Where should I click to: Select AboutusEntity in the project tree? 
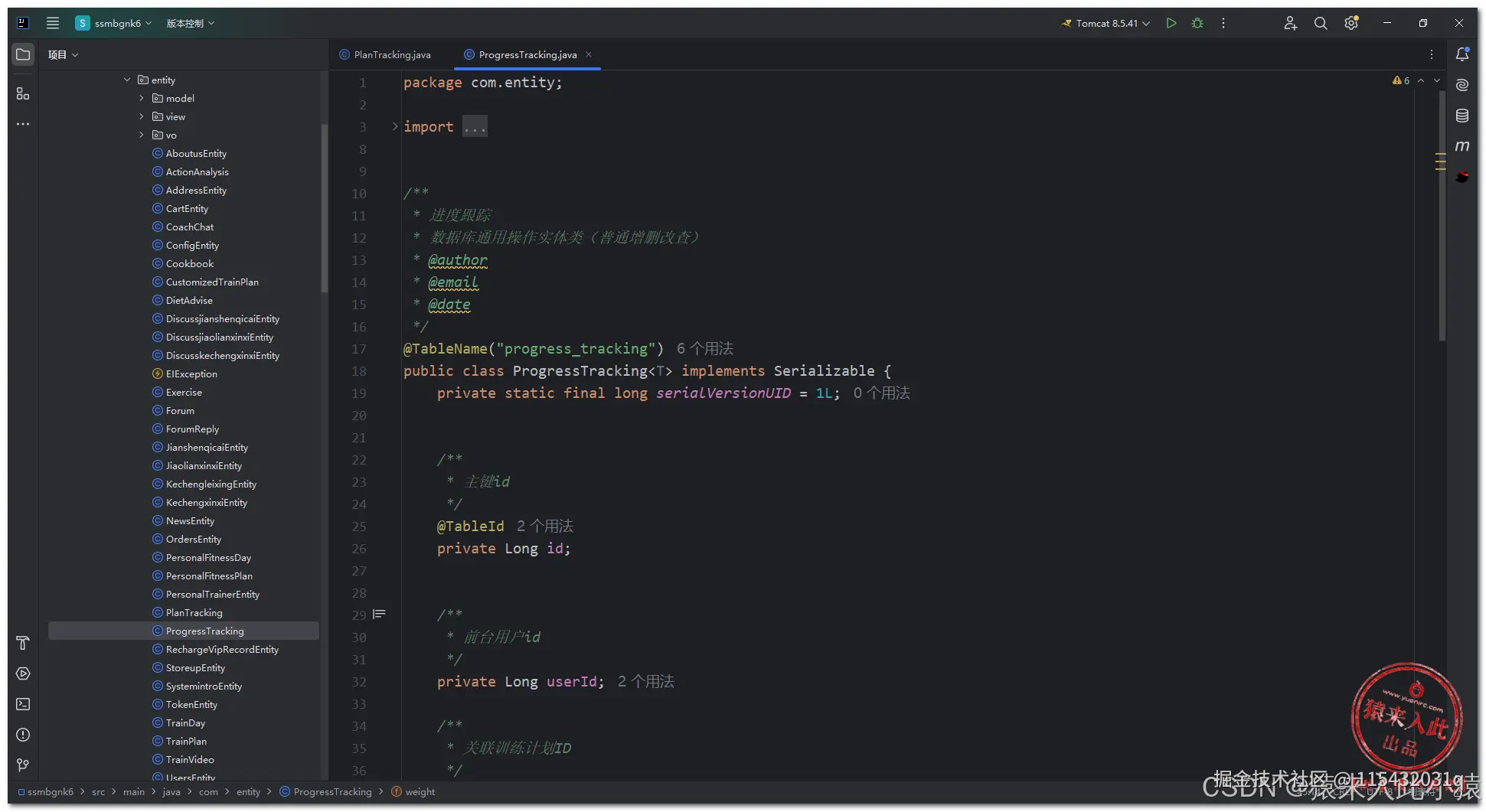tap(196, 153)
